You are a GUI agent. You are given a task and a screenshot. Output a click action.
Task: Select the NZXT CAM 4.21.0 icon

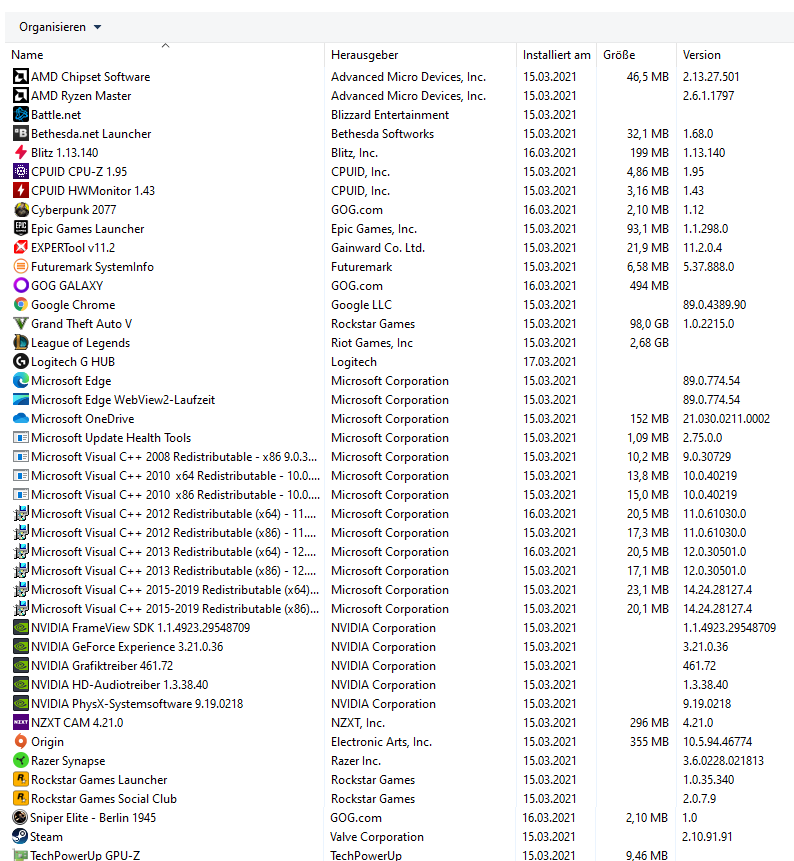[21, 723]
